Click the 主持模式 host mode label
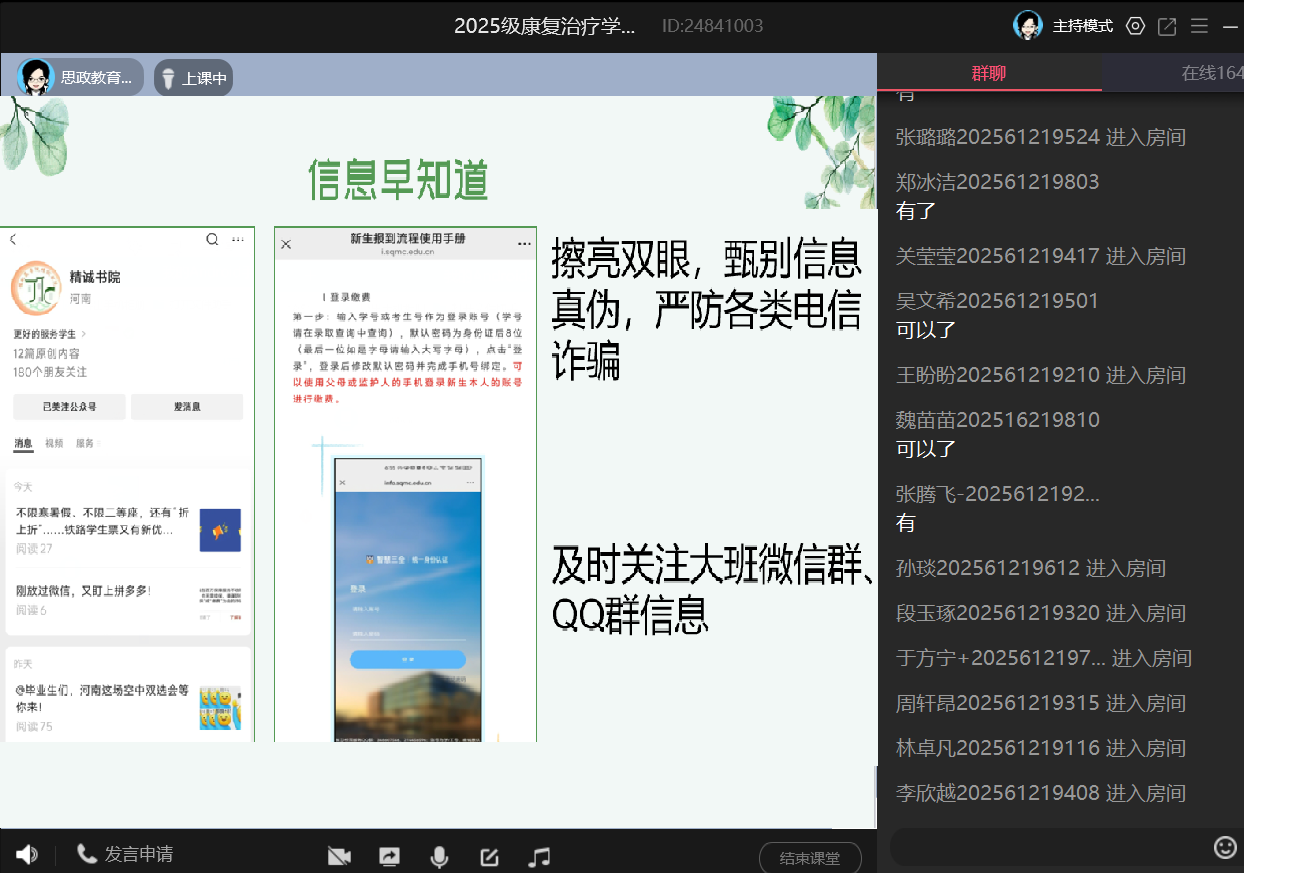This screenshot has height=873, width=1313. coord(1082,26)
